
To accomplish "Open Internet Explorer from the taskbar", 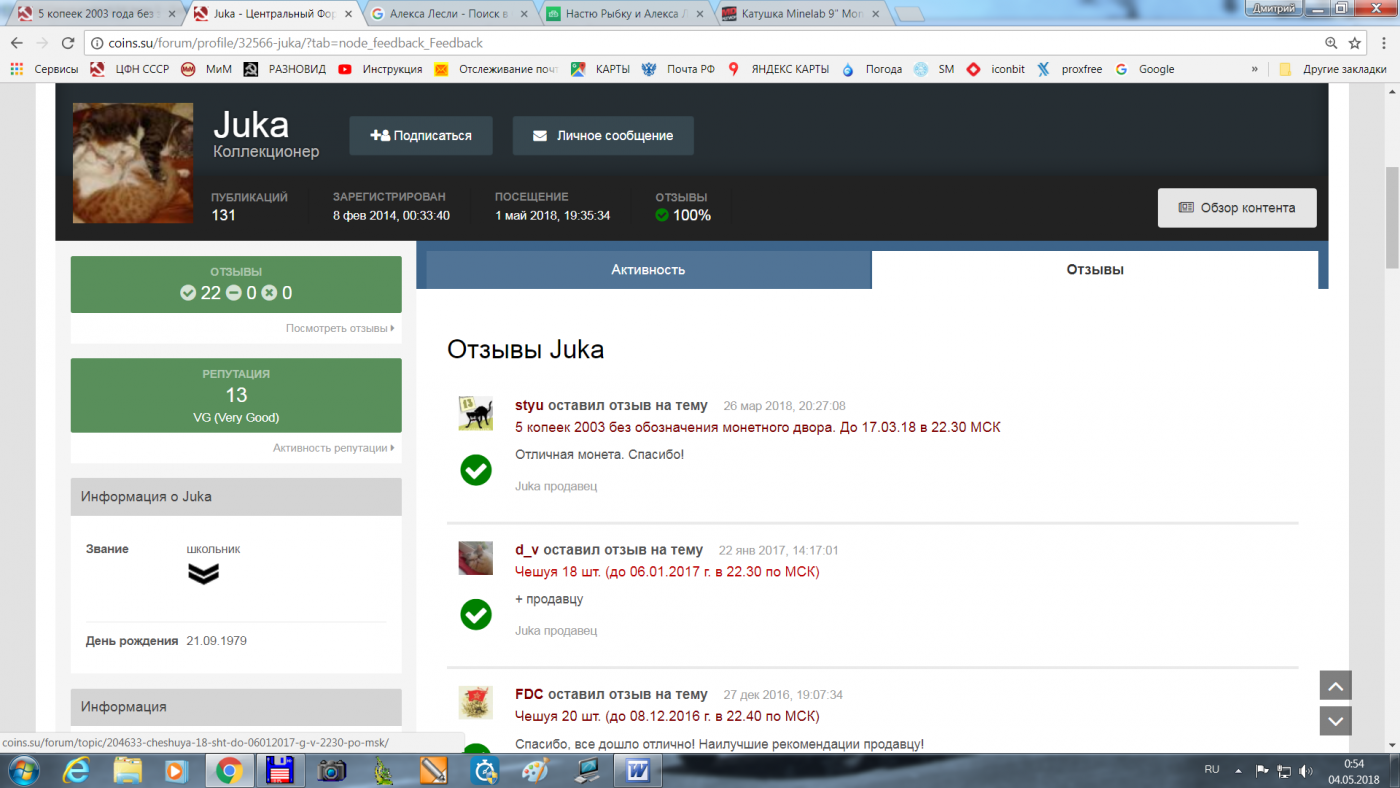I will click(x=76, y=770).
